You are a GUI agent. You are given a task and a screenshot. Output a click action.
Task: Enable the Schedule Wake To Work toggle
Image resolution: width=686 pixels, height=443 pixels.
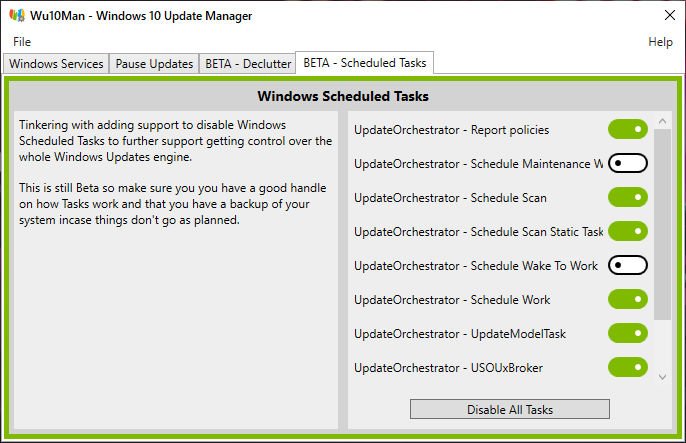(628, 265)
